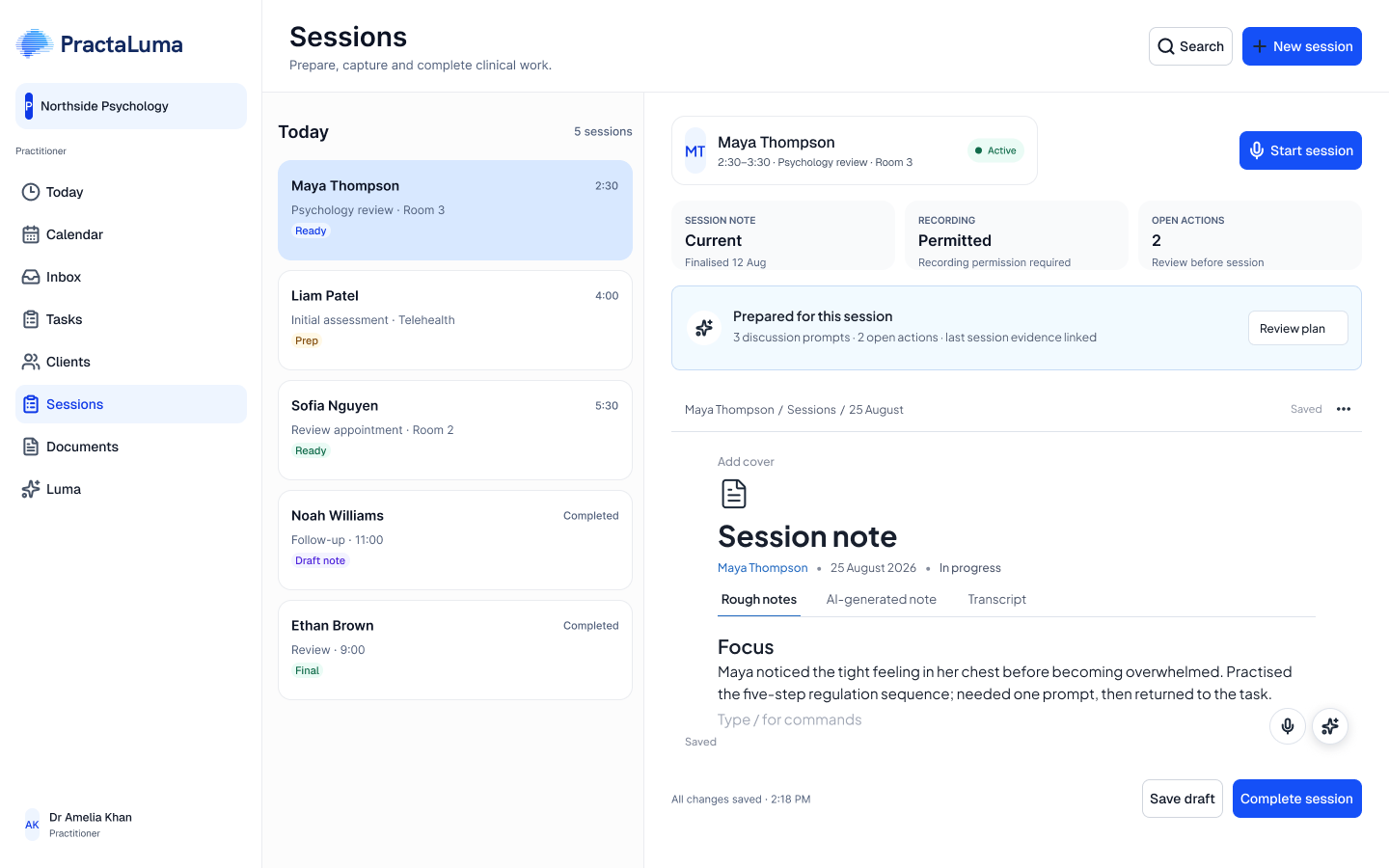Viewport: 1389px width, 868px height.
Task: Click the MT avatar for Maya Thompson
Action: click(695, 150)
